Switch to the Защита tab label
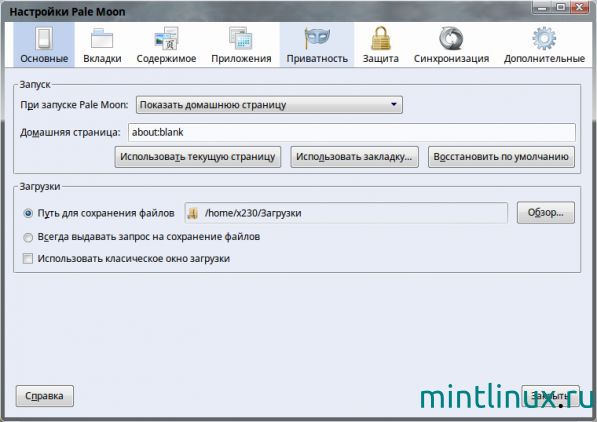The height and width of the screenshot is (422, 597). (380, 59)
